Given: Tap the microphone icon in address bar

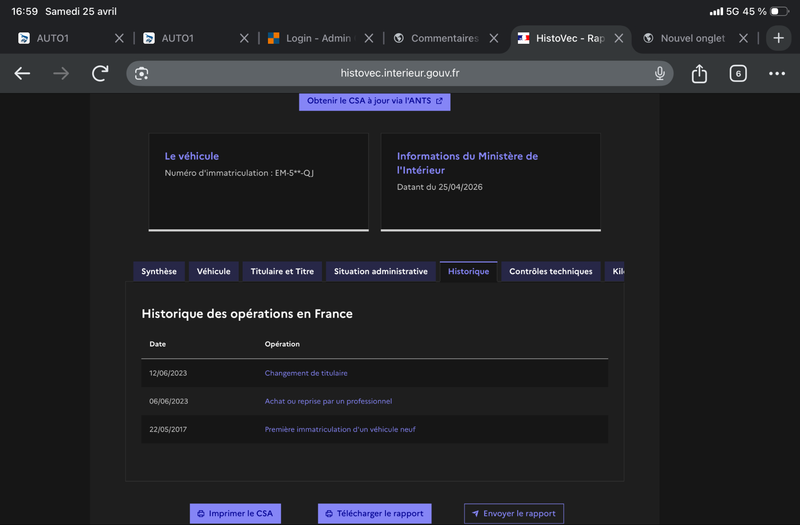Looking at the screenshot, I should point(660,73).
